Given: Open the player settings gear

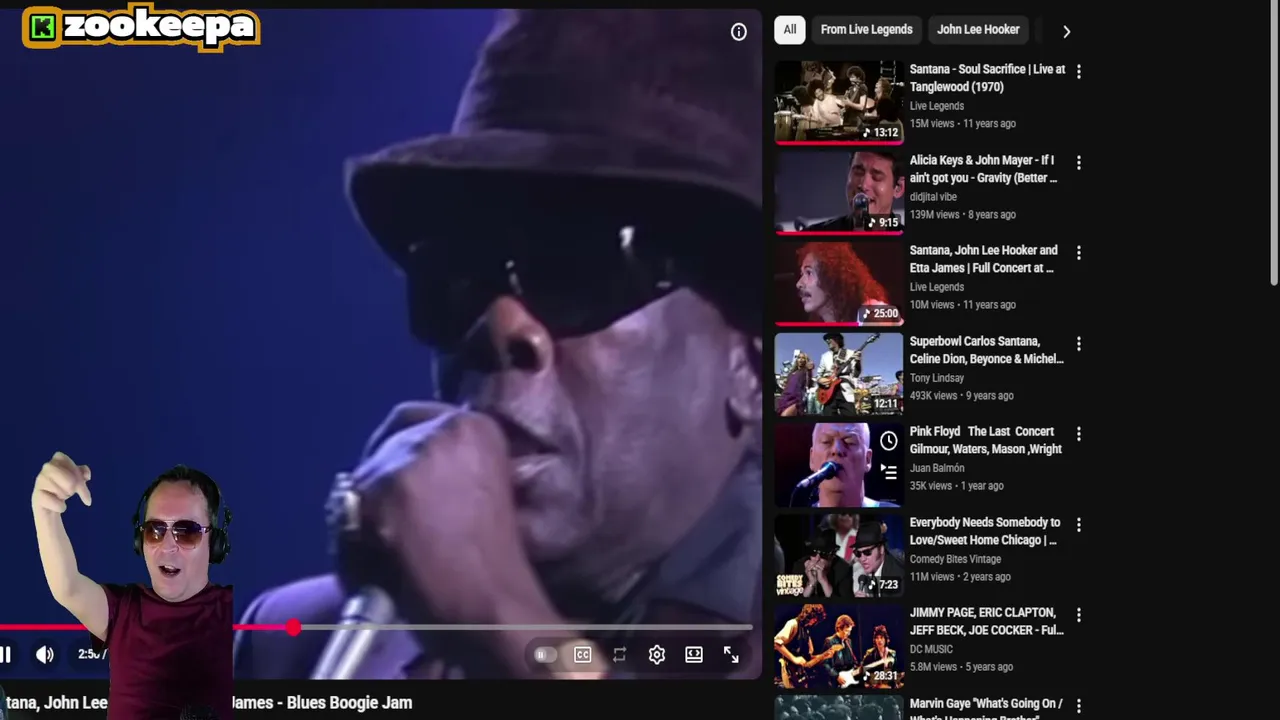Looking at the screenshot, I should coord(657,655).
